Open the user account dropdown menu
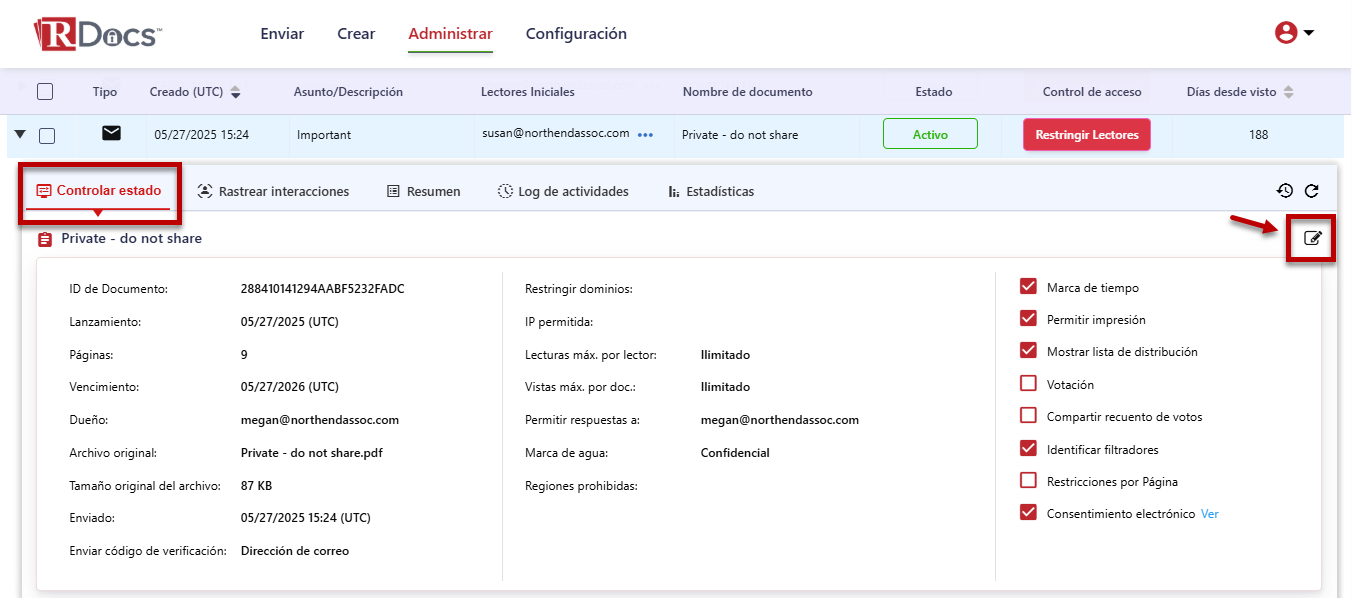The width and height of the screenshot is (1352, 598). [1294, 33]
